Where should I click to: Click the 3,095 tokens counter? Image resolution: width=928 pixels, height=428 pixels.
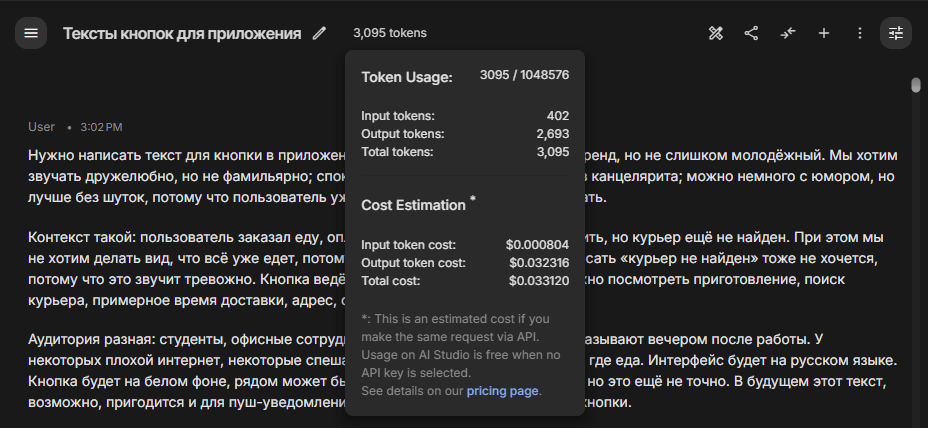point(390,33)
